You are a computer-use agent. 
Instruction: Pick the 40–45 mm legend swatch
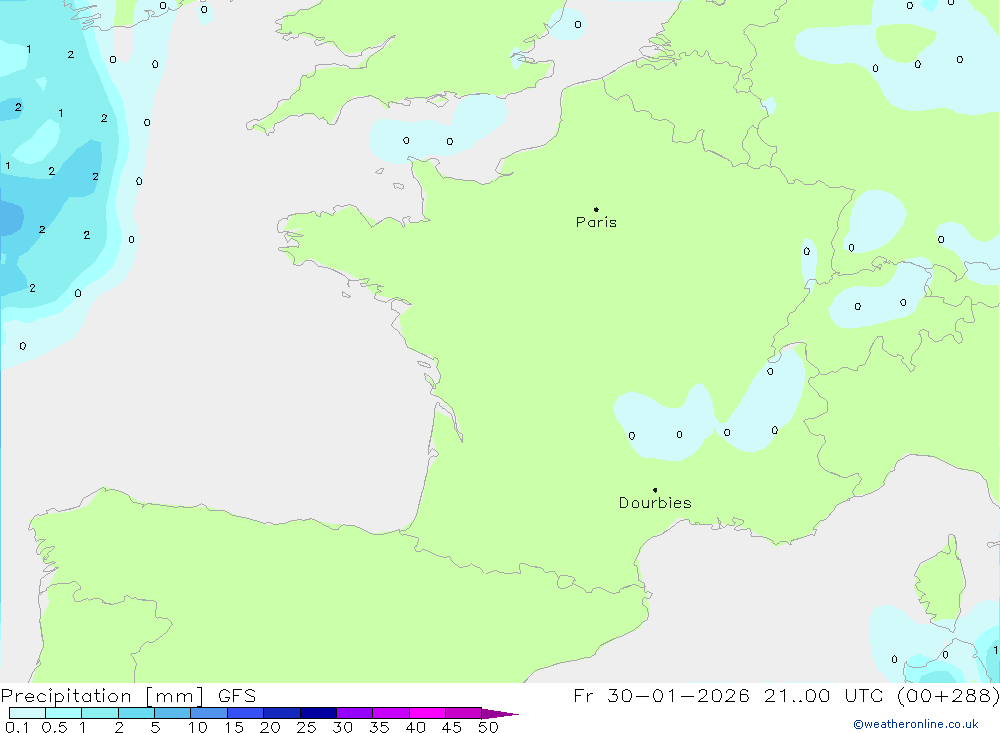point(427,713)
